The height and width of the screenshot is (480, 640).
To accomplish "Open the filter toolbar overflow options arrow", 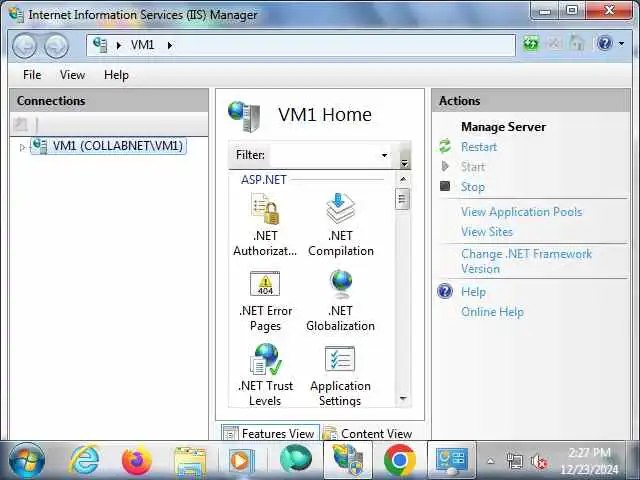I will (404, 163).
